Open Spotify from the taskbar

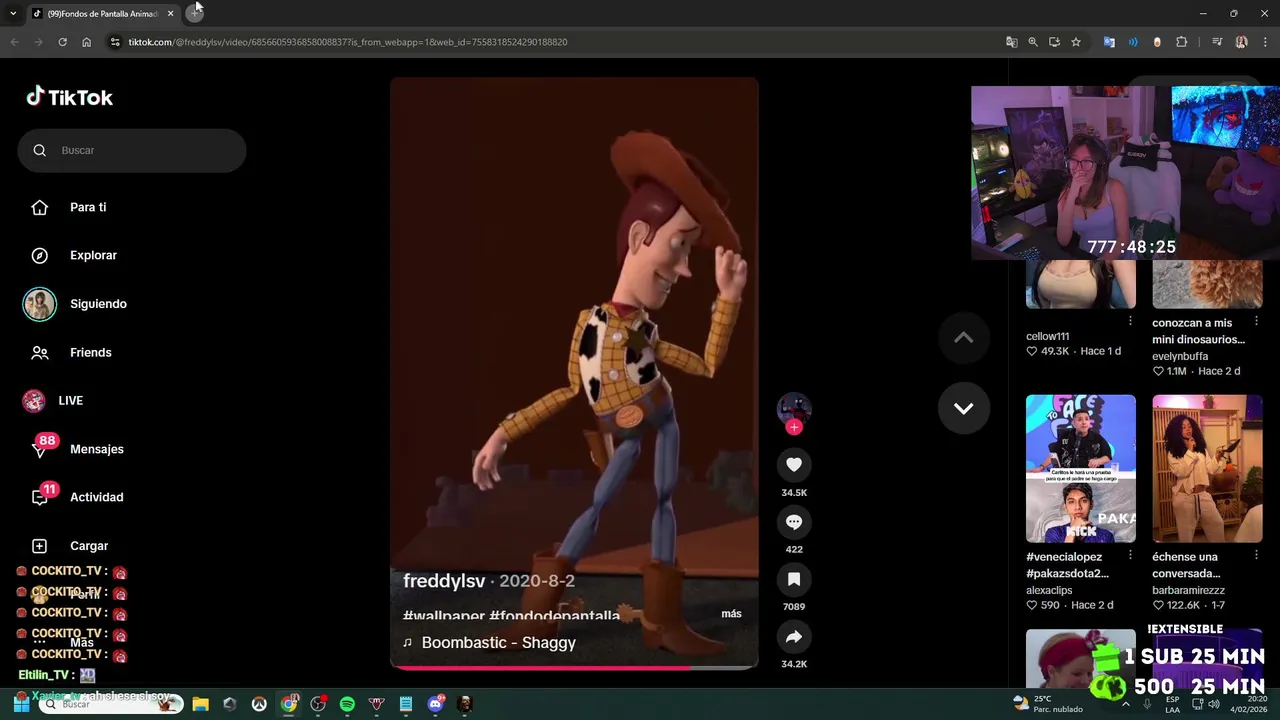347,704
